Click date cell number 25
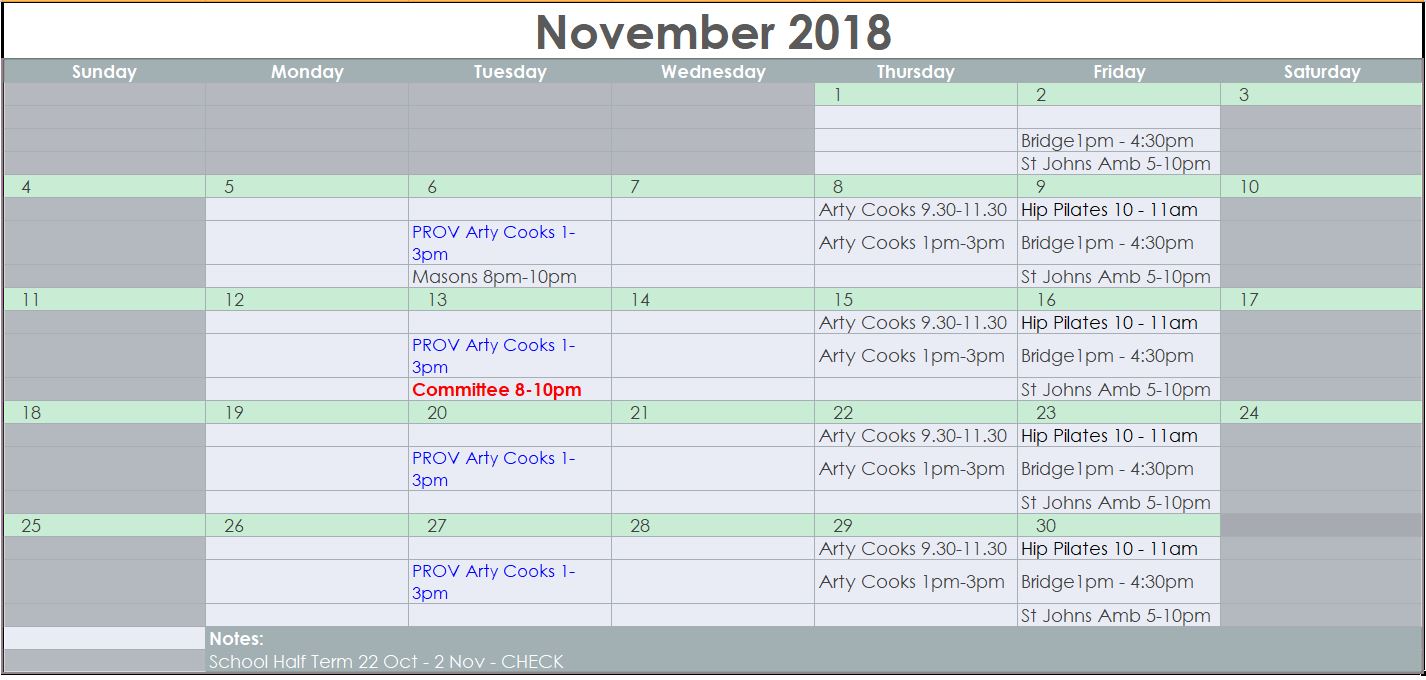Viewport: 1426px width, 680px height. tap(104, 526)
